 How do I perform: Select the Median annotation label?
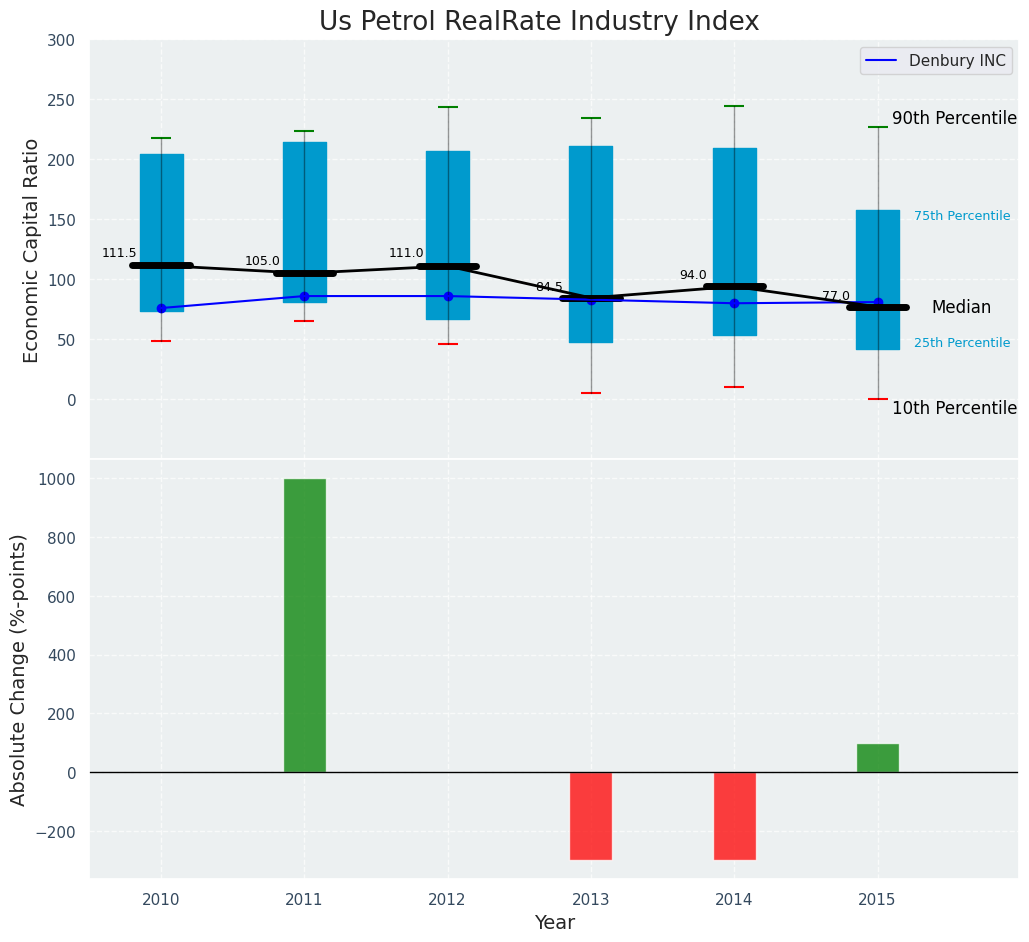coord(961,308)
